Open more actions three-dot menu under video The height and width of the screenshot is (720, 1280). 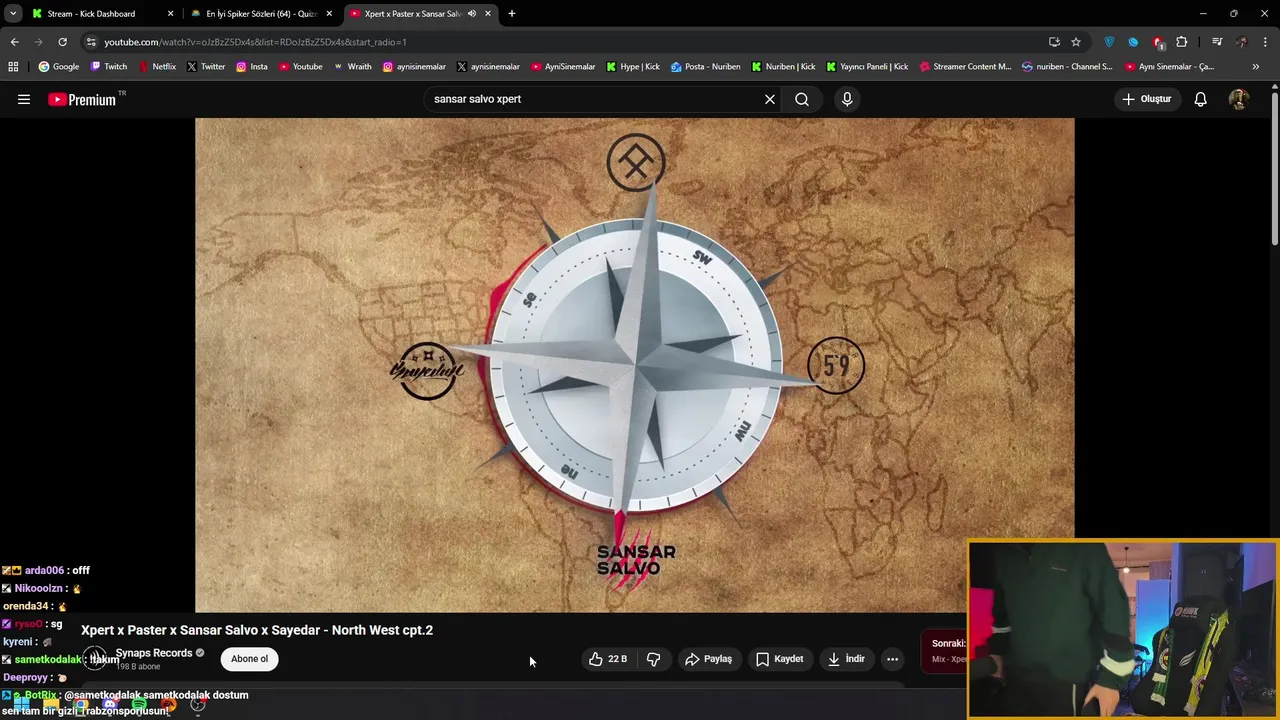click(892, 659)
